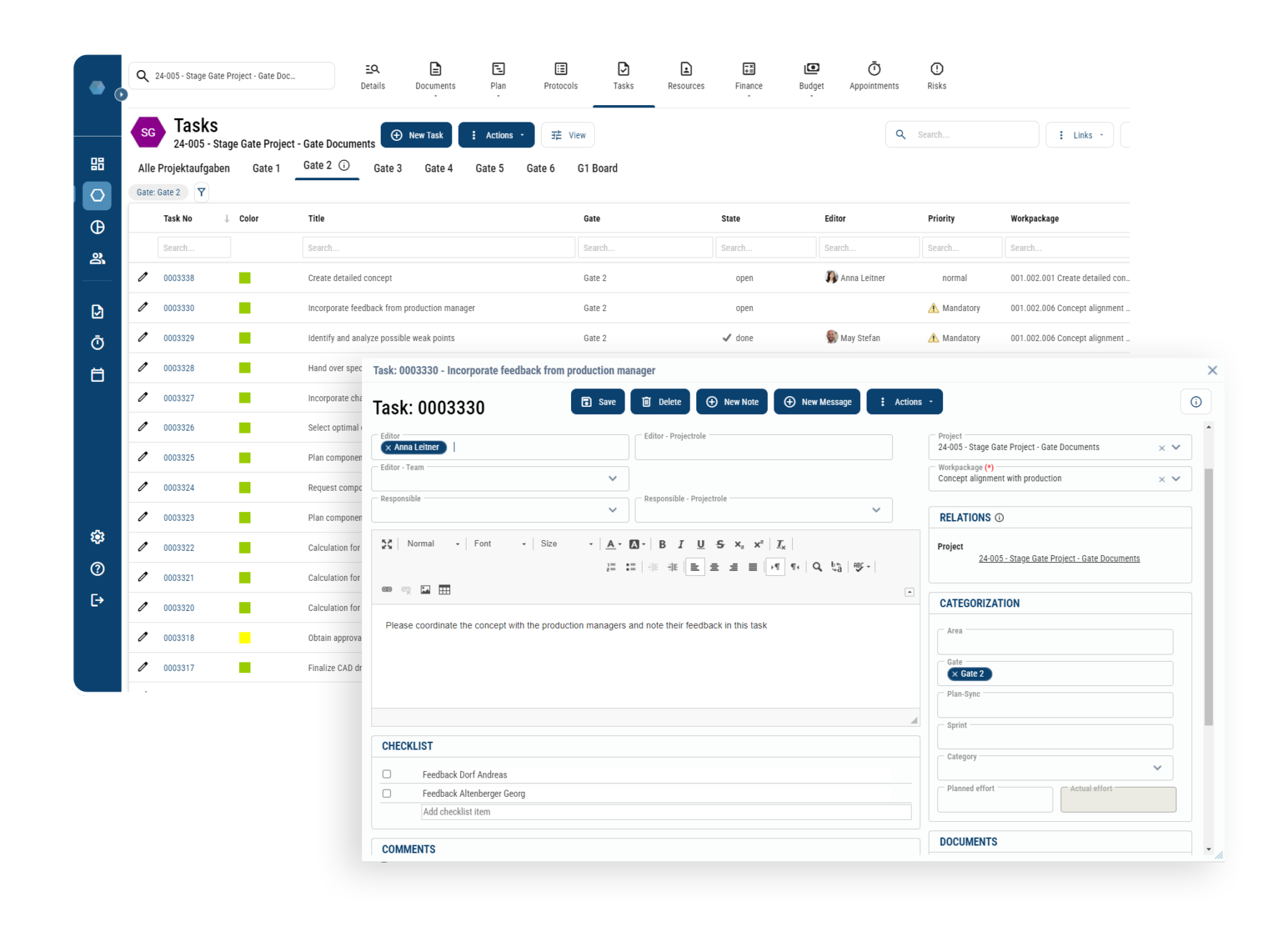Insert an image in the task description editor
The height and width of the screenshot is (947, 1288).
(426, 589)
